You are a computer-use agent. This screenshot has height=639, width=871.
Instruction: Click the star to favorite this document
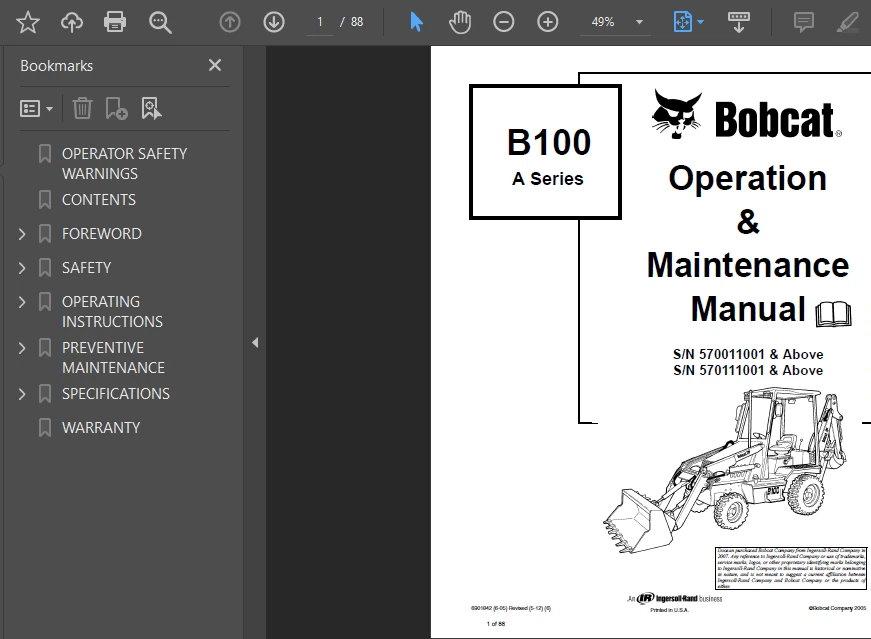pos(27,21)
